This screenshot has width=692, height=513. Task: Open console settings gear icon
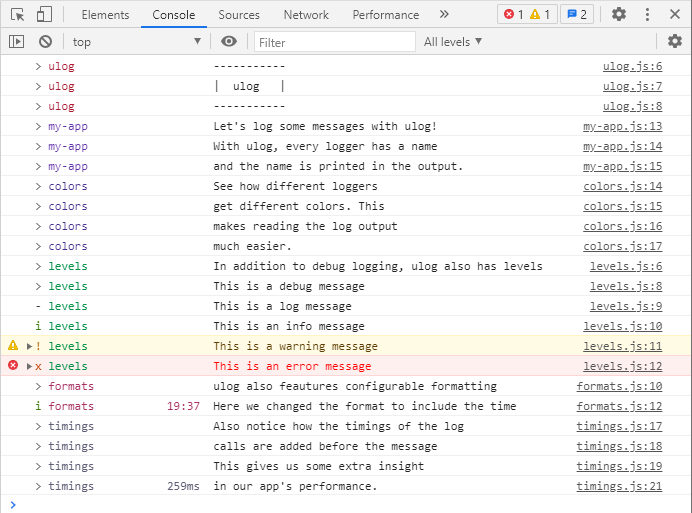coord(675,41)
